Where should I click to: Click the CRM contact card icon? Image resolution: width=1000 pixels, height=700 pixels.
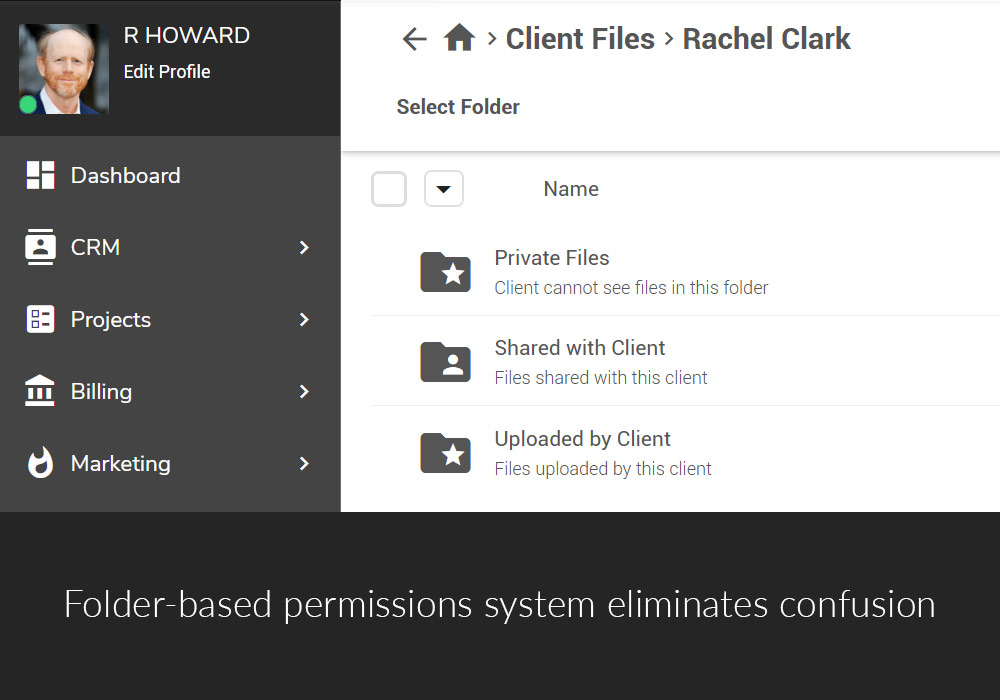click(40, 247)
